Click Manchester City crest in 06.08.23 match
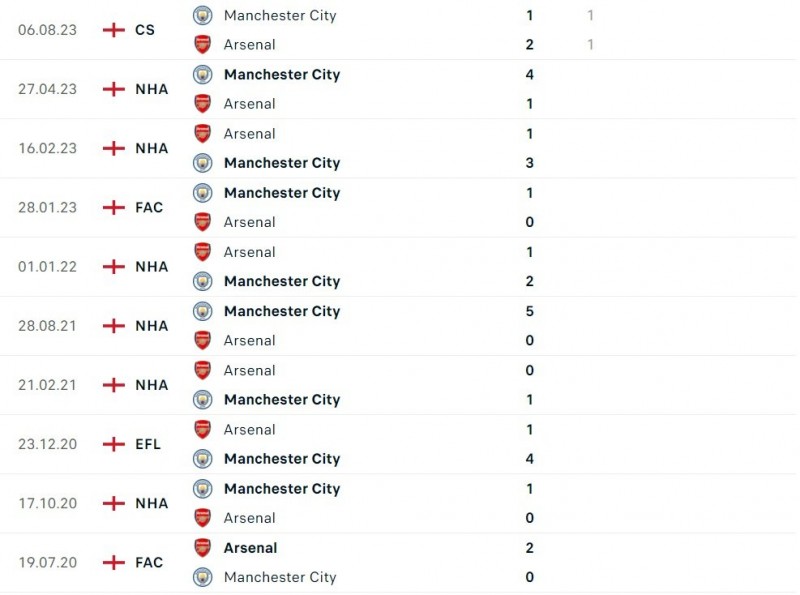The image size is (800, 595). [203, 15]
